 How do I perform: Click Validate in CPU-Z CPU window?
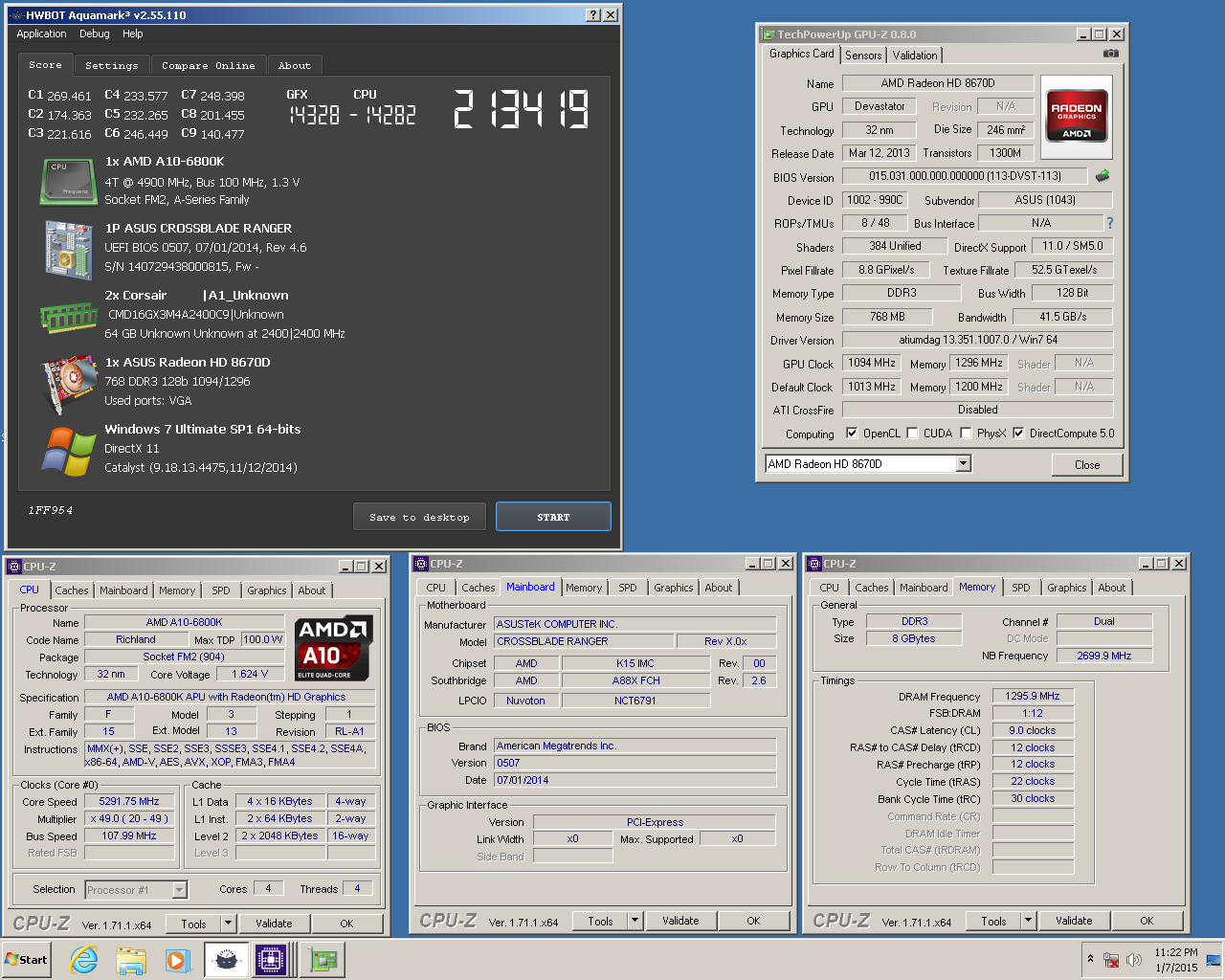[x=274, y=924]
